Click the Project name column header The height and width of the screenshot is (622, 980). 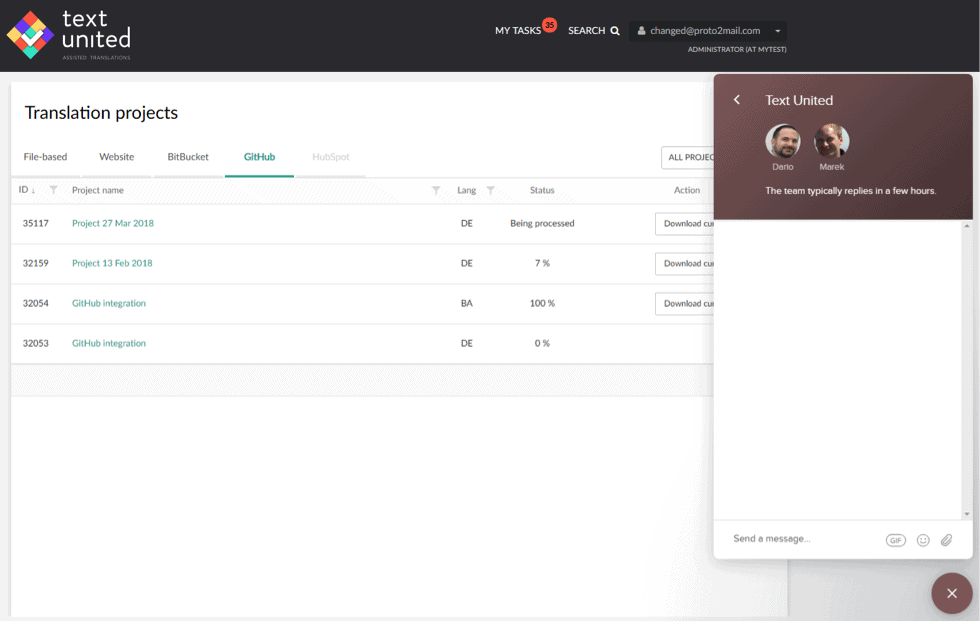[98, 190]
